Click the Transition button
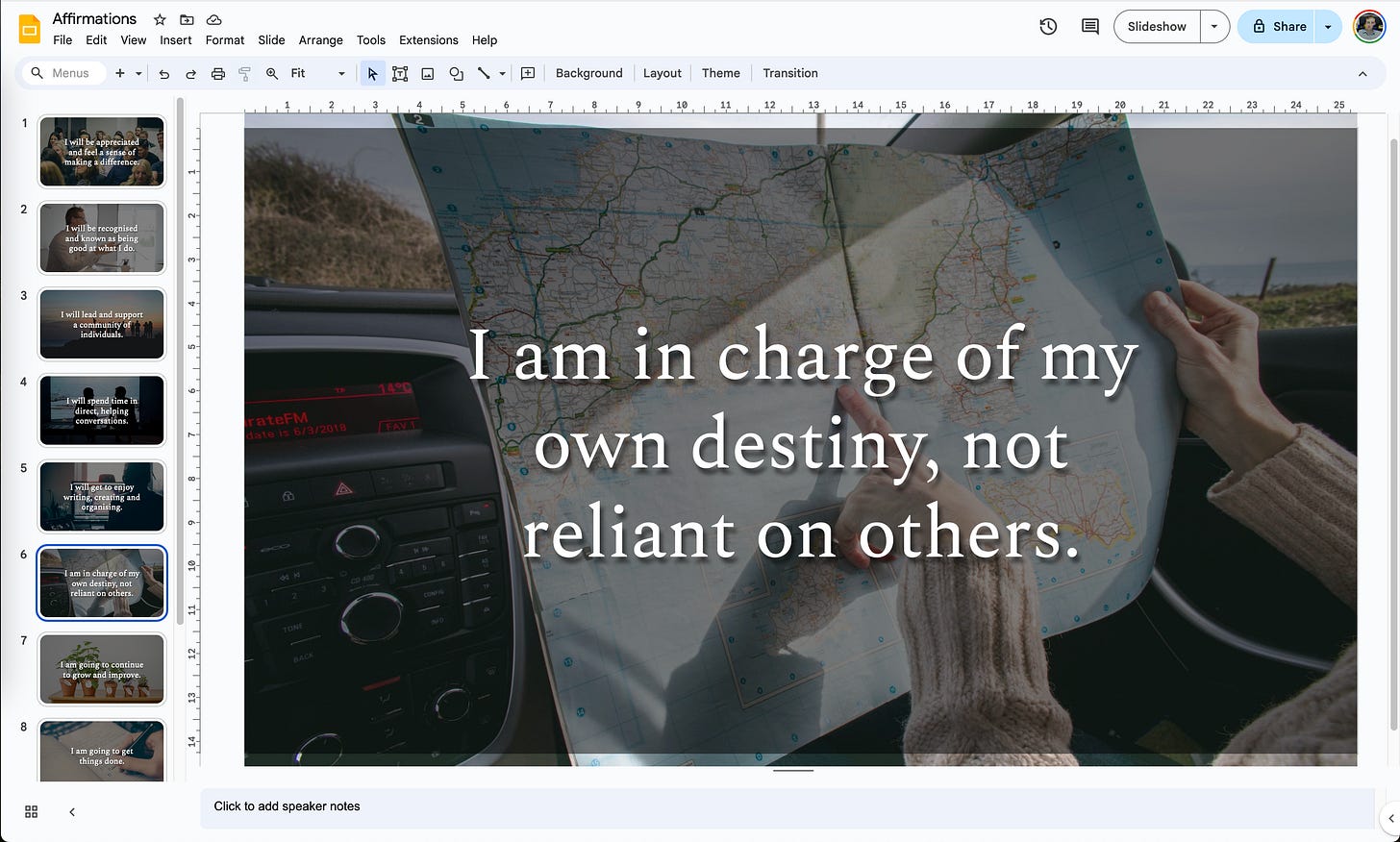Screen dimensions: 1400x842 pos(789,73)
